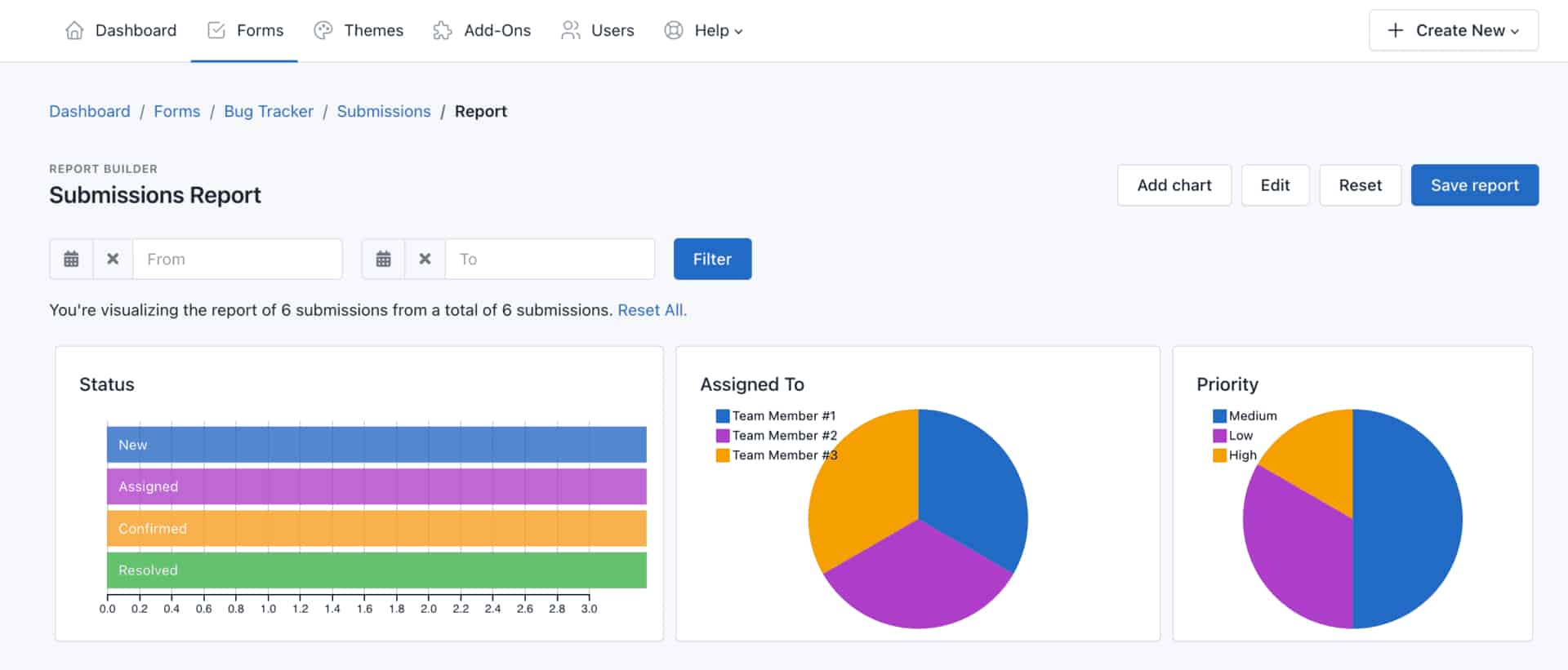1568x670 pixels.
Task: Click the Add-Ons puzzle piece icon
Action: pyautogui.click(x=443, y=31)
